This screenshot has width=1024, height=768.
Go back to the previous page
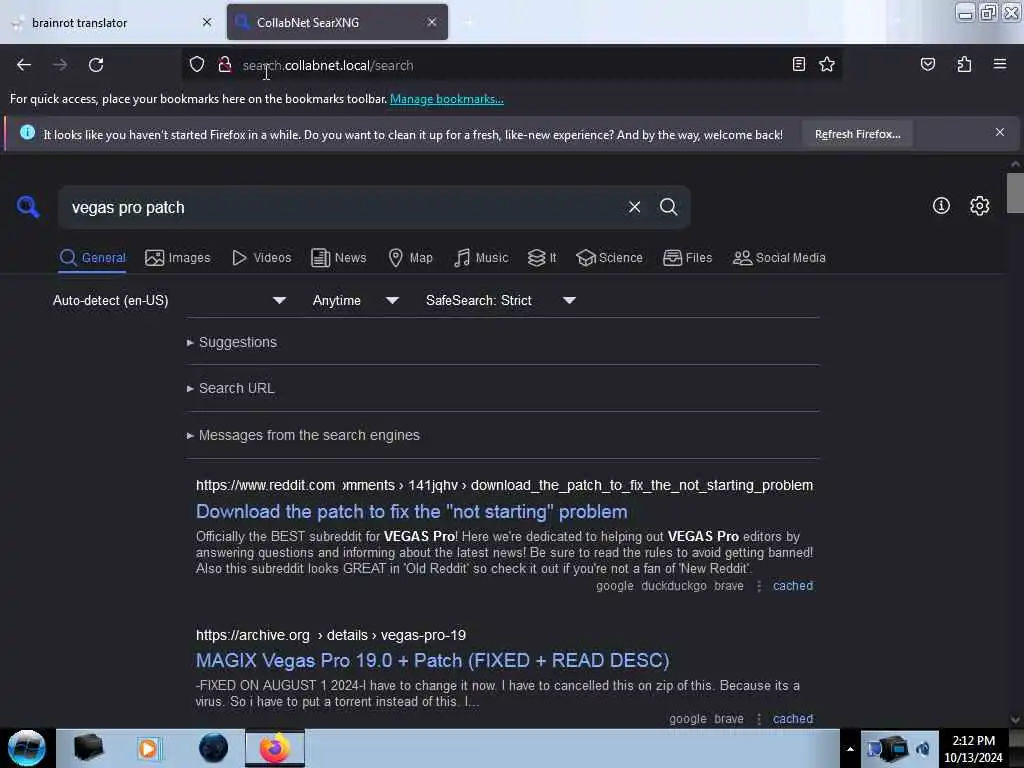(x=24, y=65)
